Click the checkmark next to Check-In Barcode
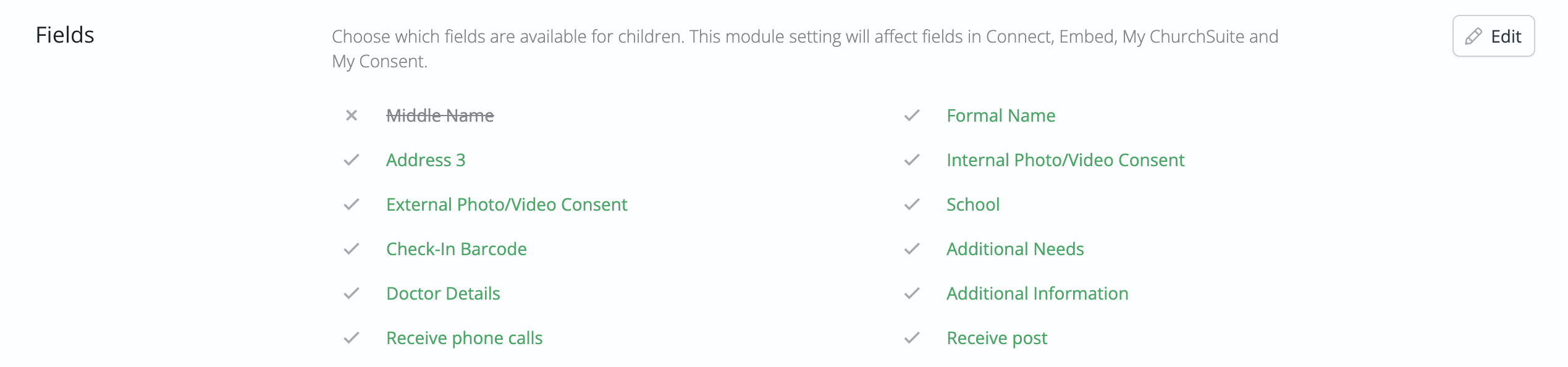 click(x=352, y=249)
